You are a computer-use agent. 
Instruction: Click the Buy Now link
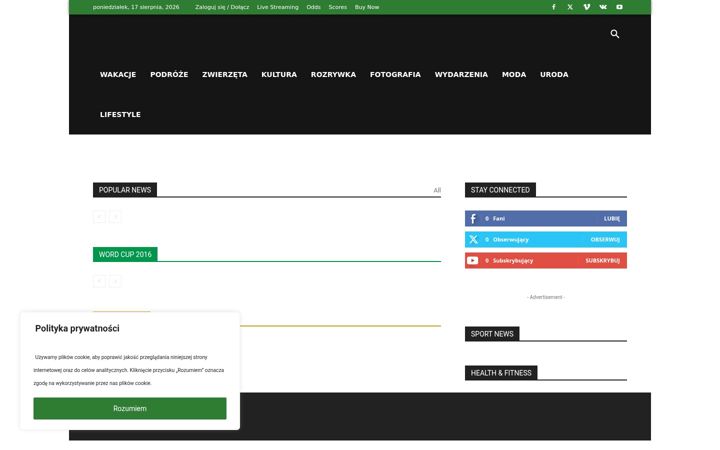[x=367, y=7]
